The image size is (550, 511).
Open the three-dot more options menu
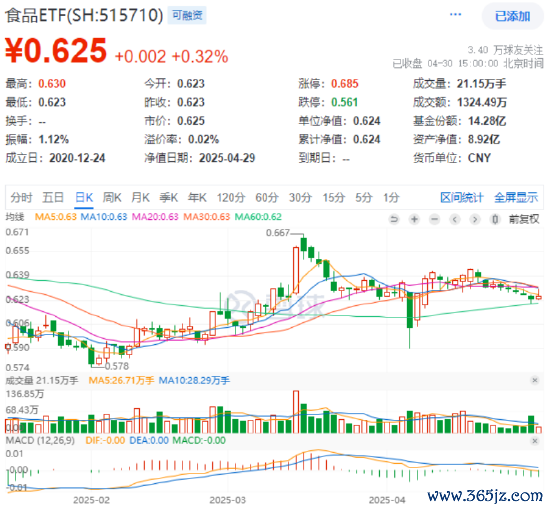tap(455, 15)
